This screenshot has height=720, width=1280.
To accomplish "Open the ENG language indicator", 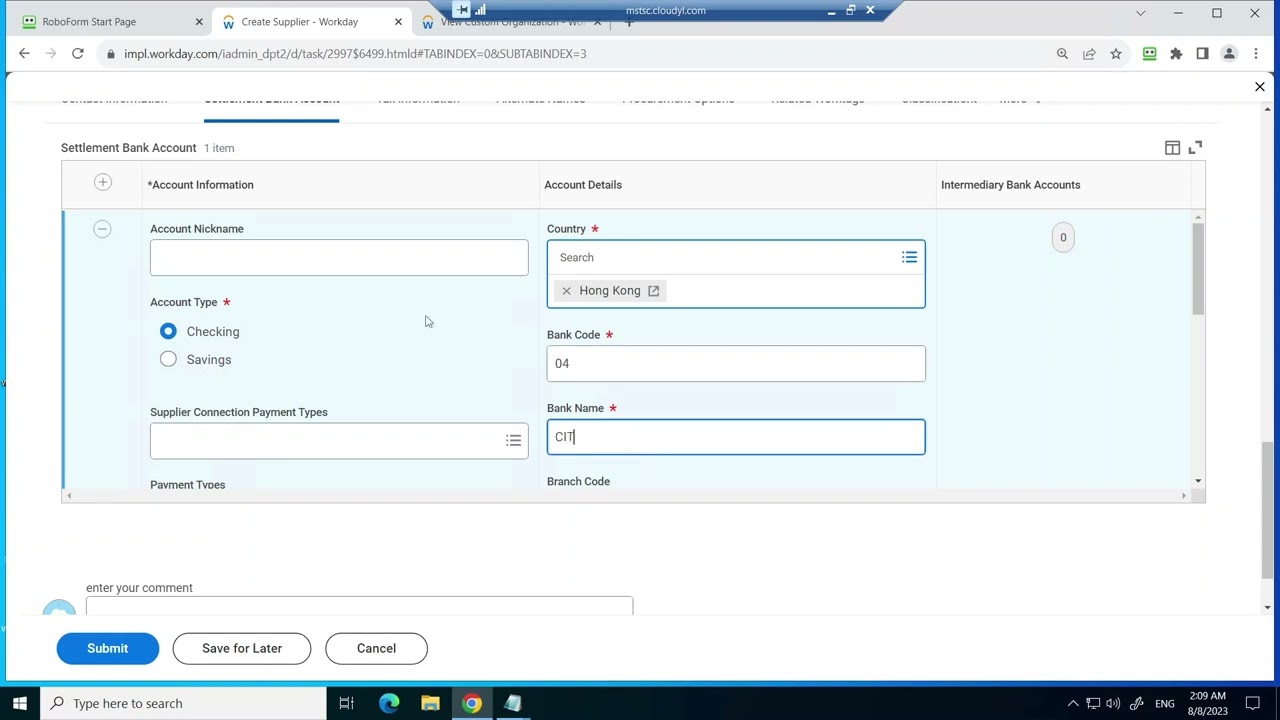I will (x=1165, y=704).
